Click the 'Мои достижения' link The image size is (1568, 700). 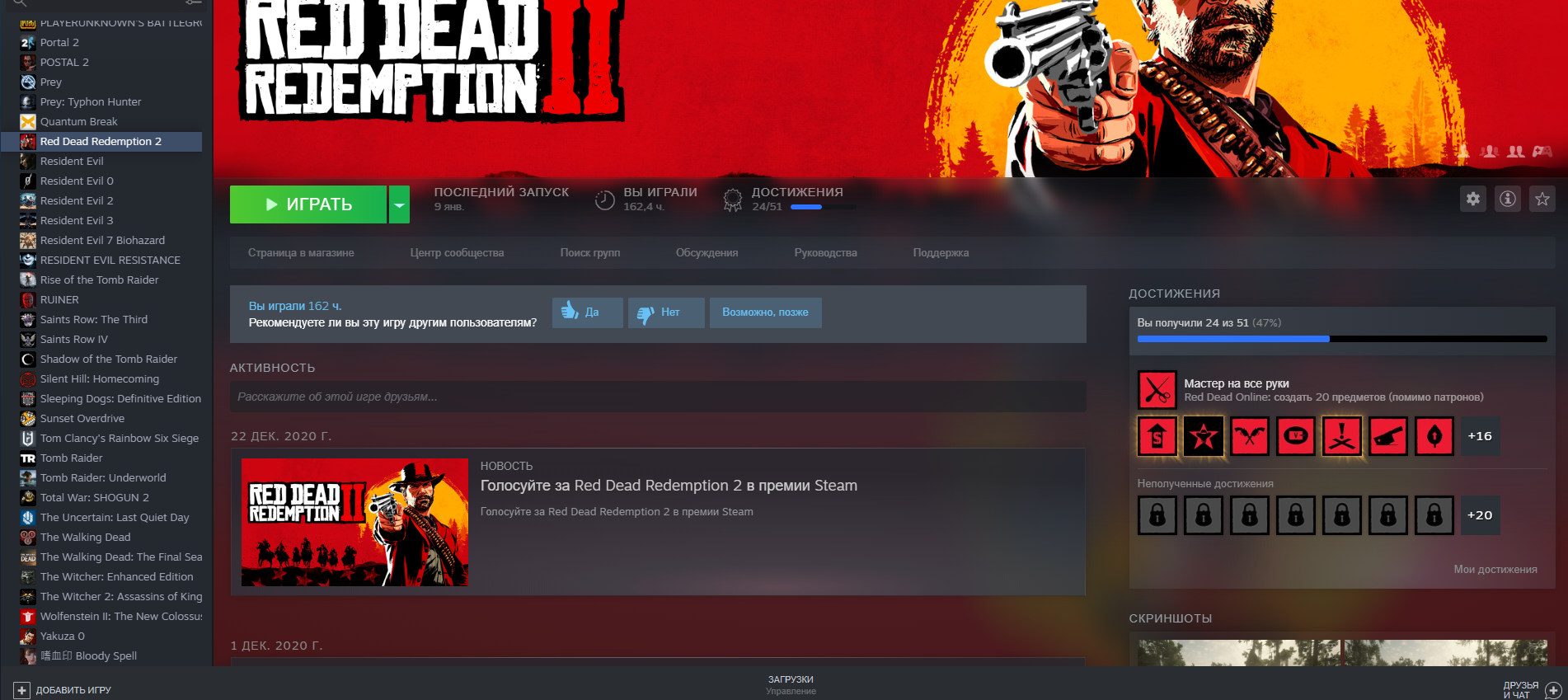point(1495,570)
